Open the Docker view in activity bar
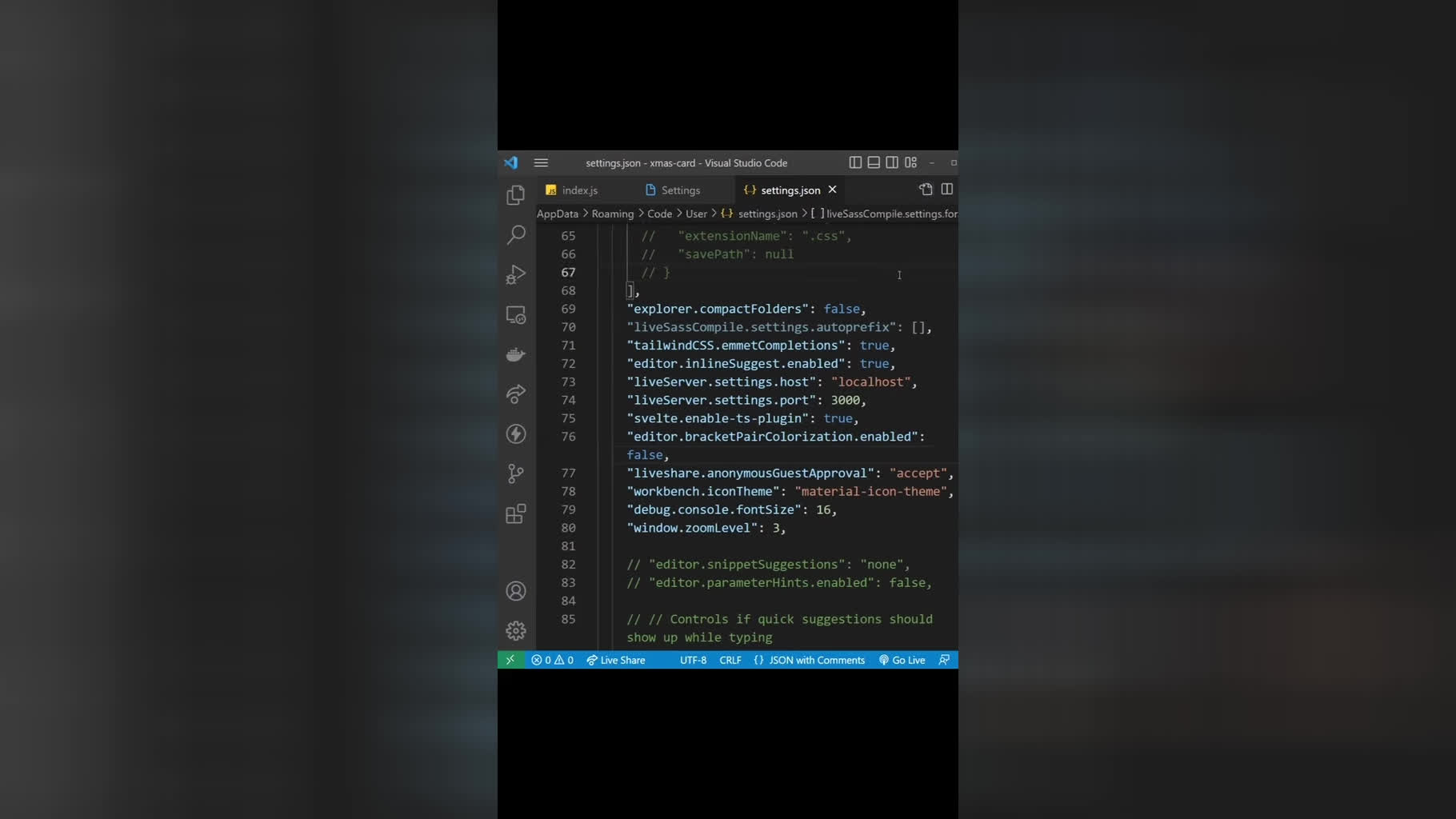1456x819 pixels. (516, 354)
